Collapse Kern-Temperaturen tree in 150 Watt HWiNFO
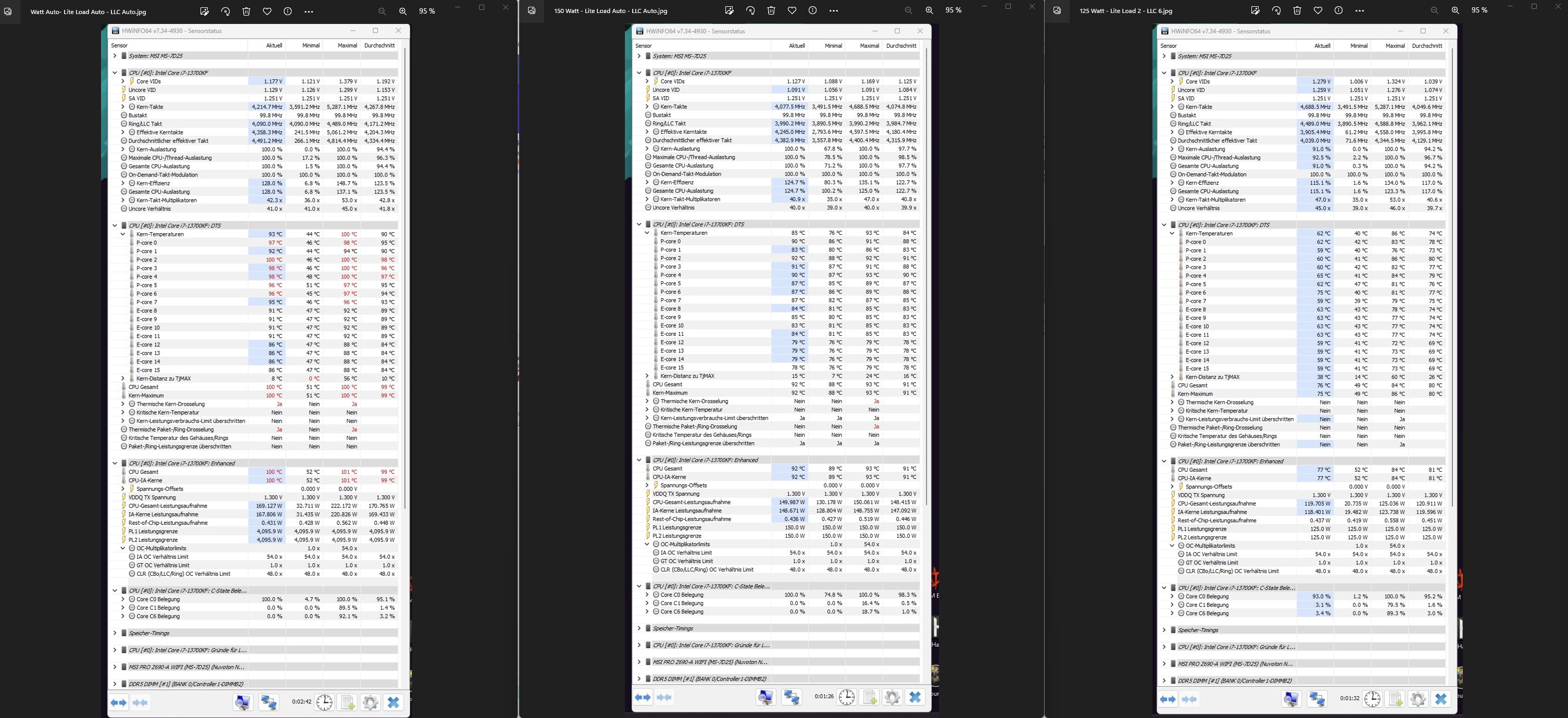This screenshot has width=1568, height=718. pyautogui.click(x=646, y=232)
